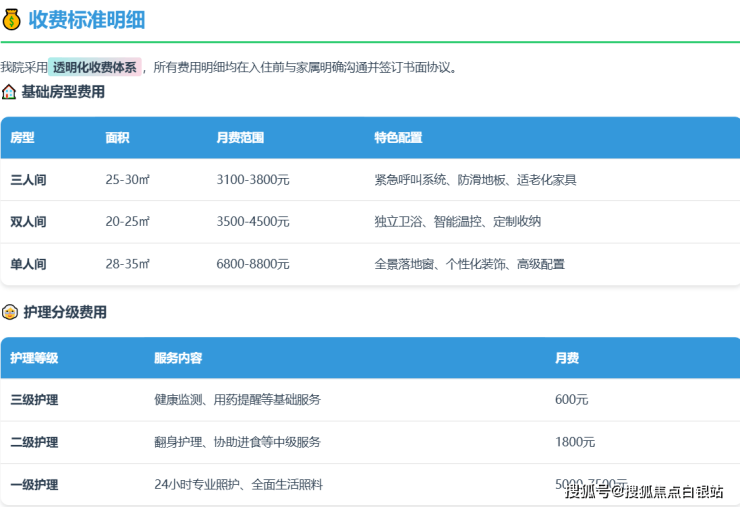The height and width of the screenshot is (507, 740).
Task: Select the 三级护理 row label
Action: [x=34, y=400]
